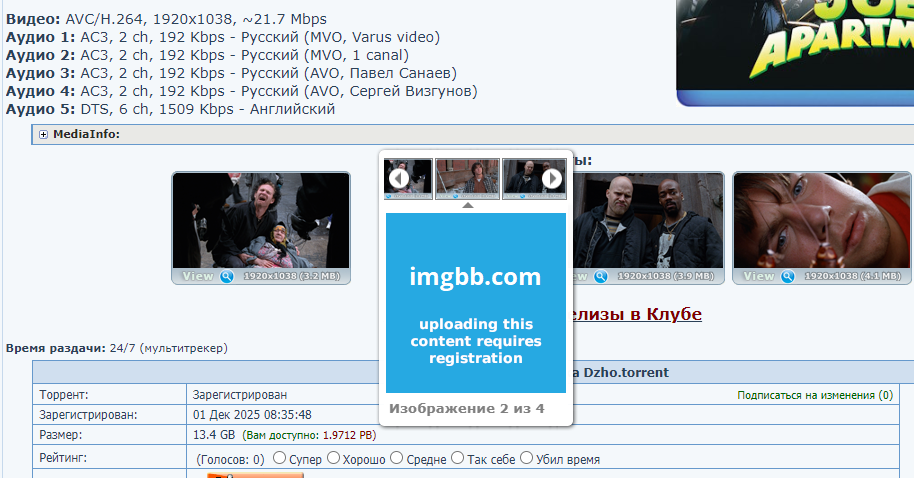This screenshot has width=914, height=478.
Task: Click View label under the 3.2 MB screenshot
Action: (x=198, y=276)
